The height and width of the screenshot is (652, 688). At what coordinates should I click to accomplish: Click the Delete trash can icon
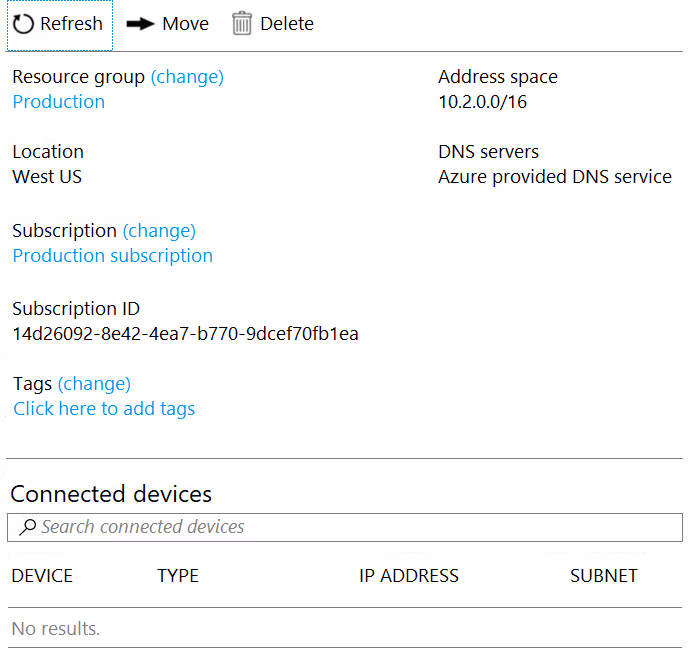coord(242,24)
